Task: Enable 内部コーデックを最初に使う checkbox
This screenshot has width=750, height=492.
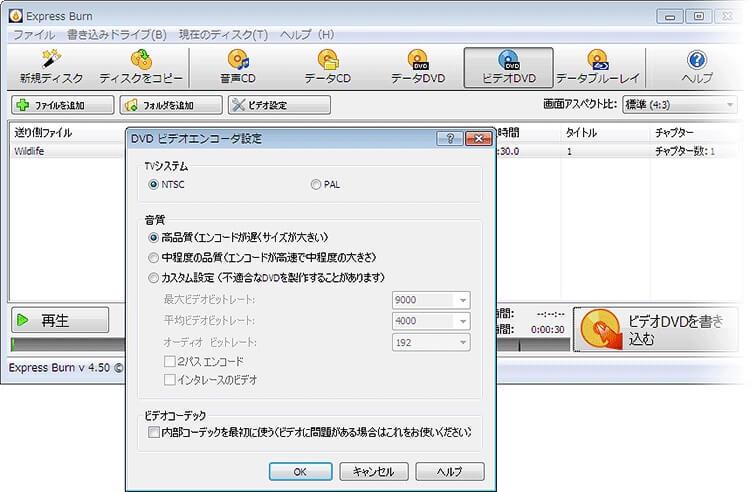Action: point(154,432)
